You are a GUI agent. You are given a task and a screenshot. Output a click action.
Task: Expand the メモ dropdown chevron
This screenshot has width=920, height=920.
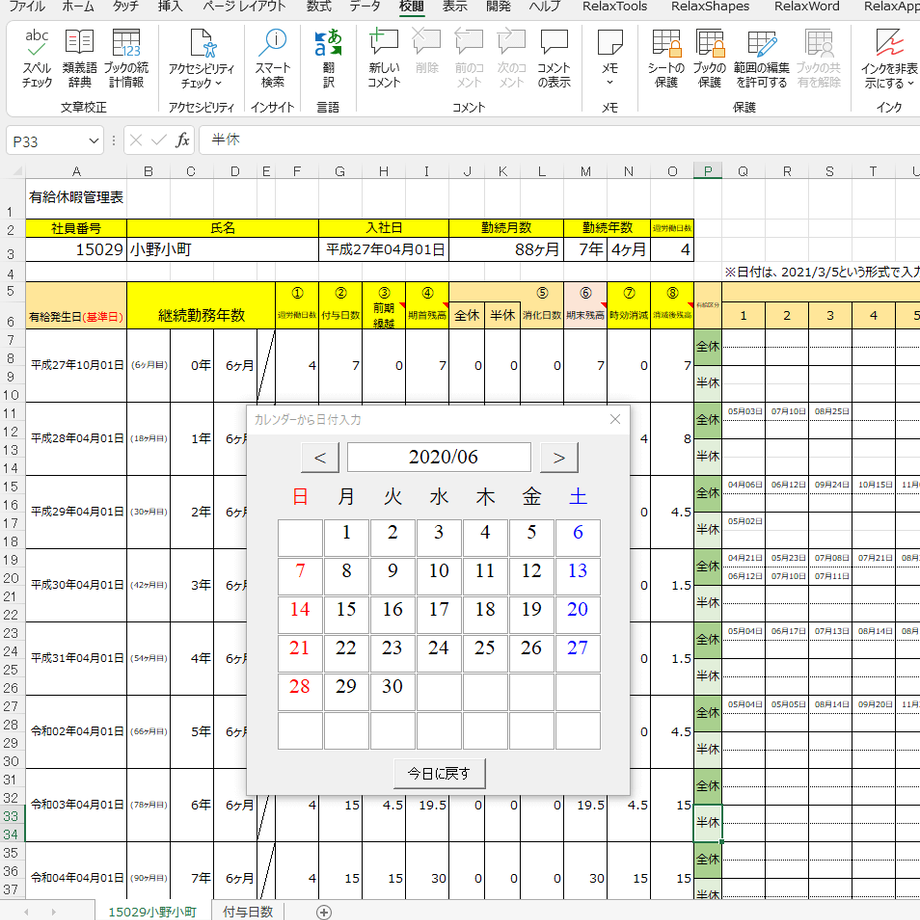click(x=610, y=83)
